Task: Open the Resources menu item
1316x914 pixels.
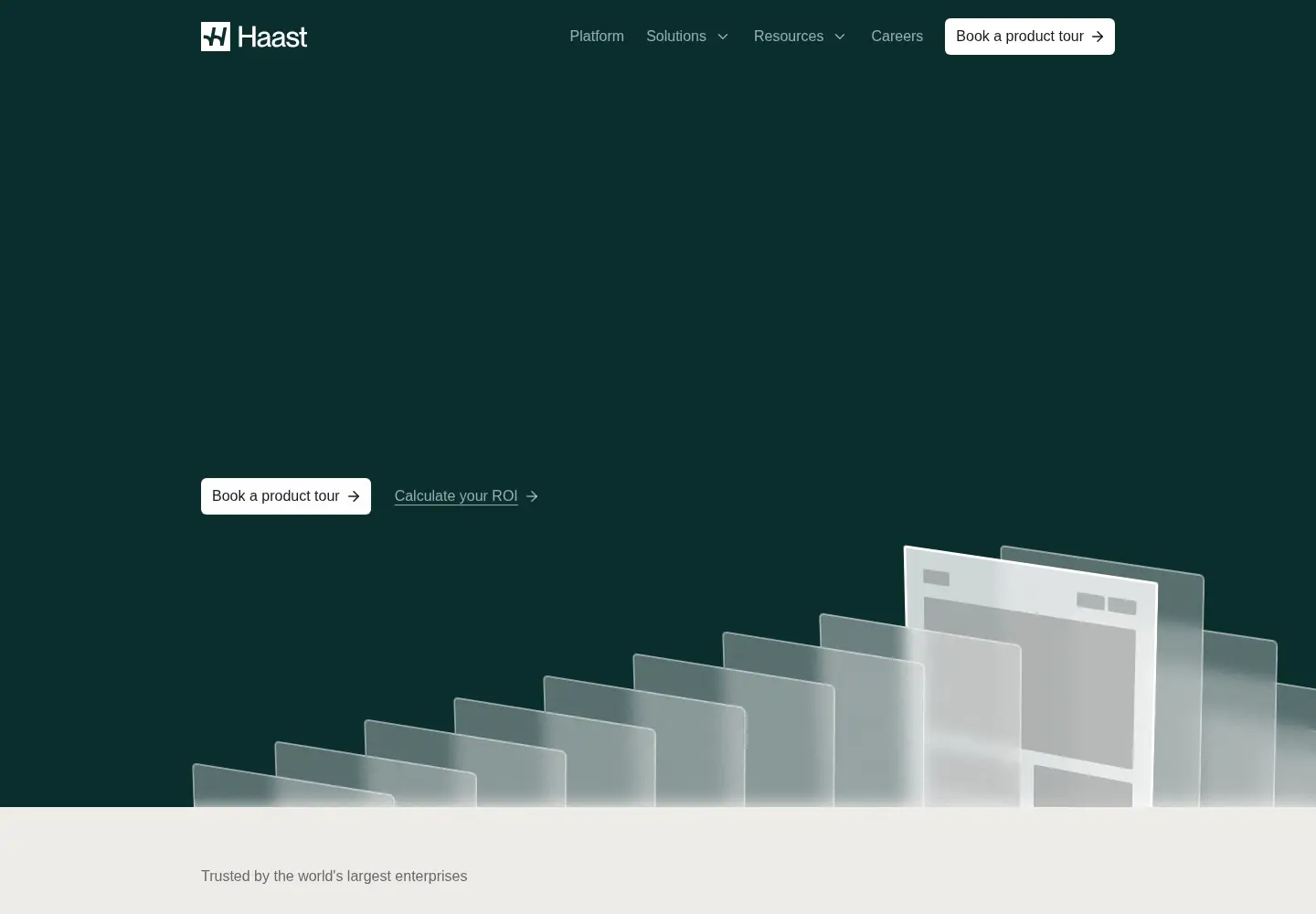Action: tap(788, 37)
